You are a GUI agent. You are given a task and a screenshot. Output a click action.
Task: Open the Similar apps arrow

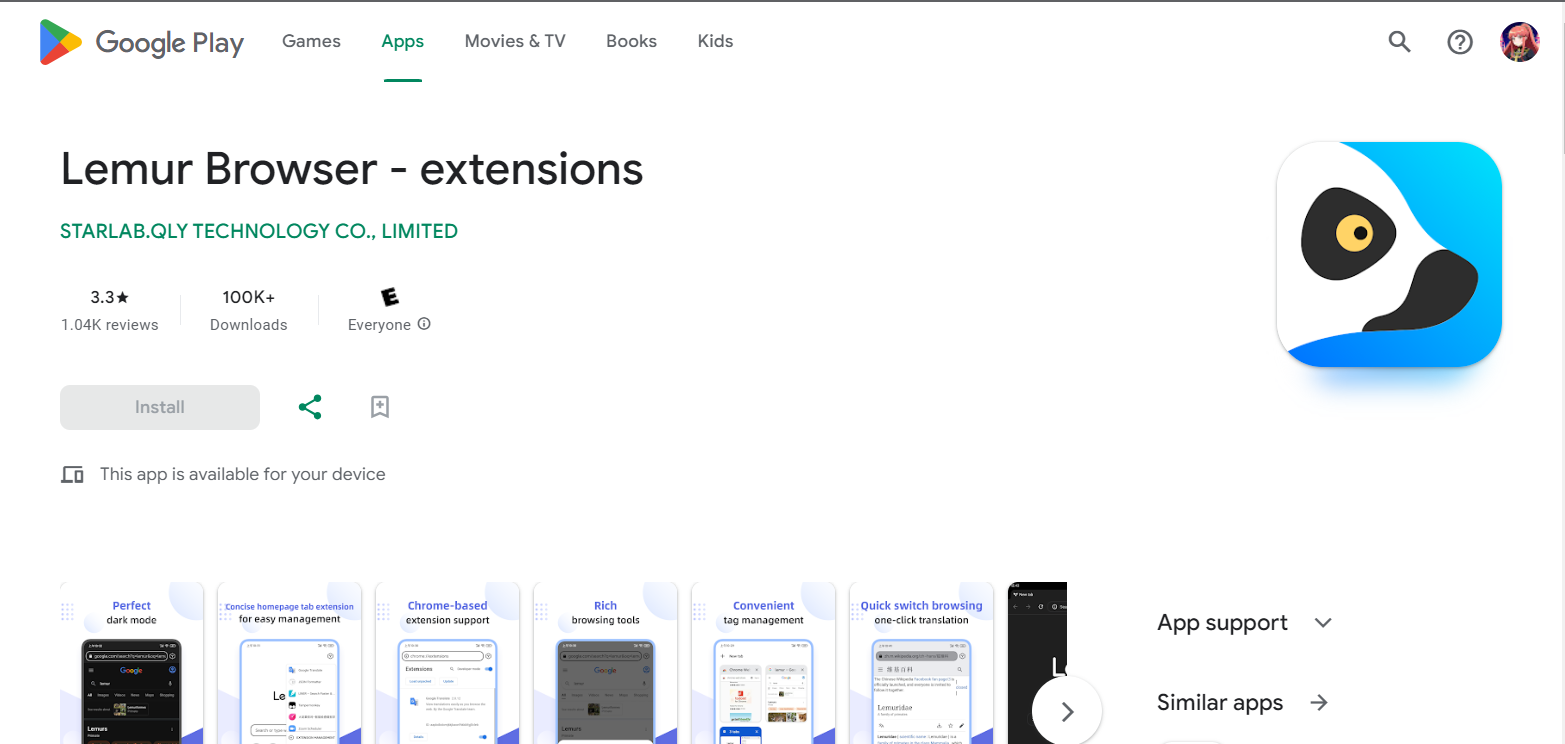point(1319,702)
